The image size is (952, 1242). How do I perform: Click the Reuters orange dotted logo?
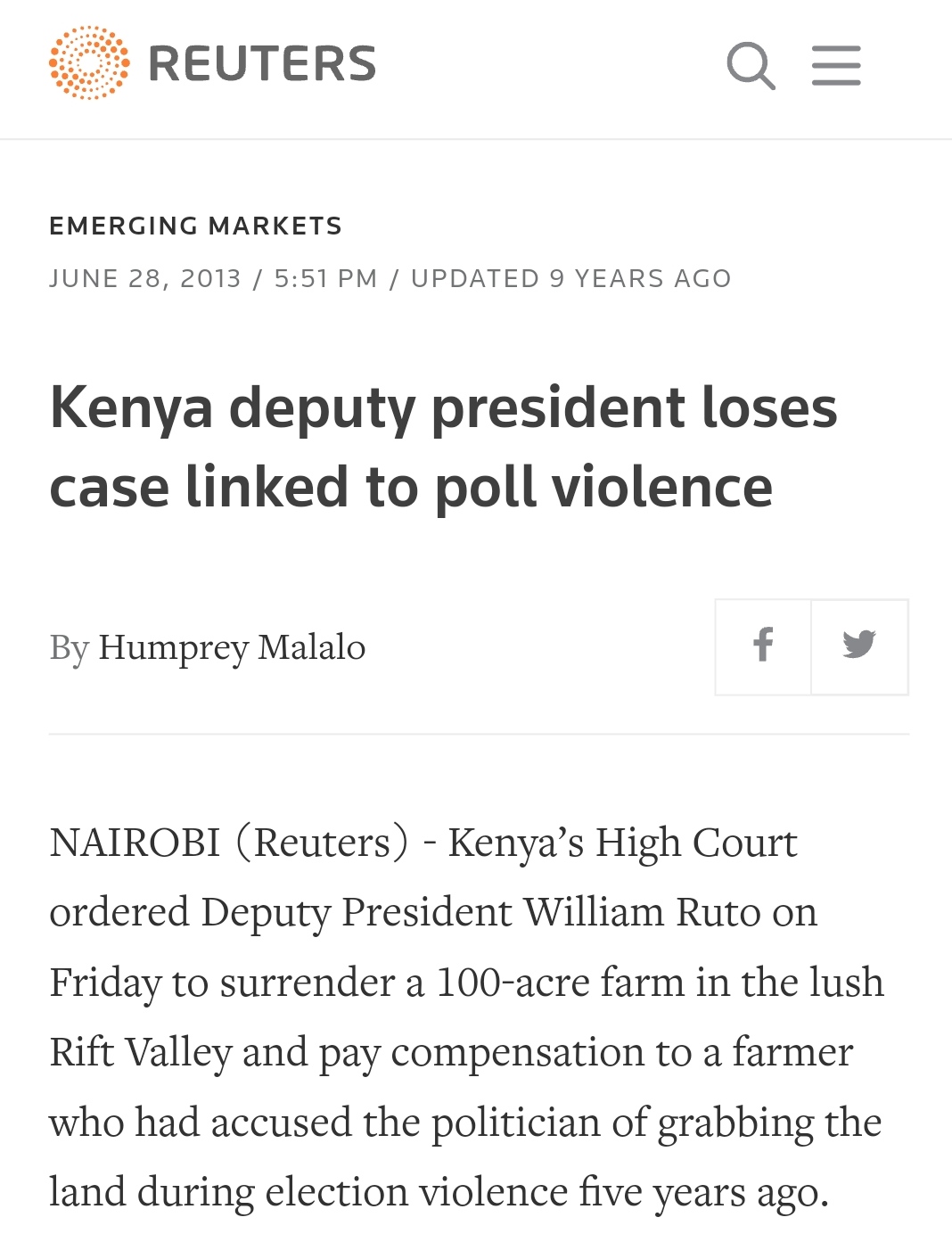point(88,63)
